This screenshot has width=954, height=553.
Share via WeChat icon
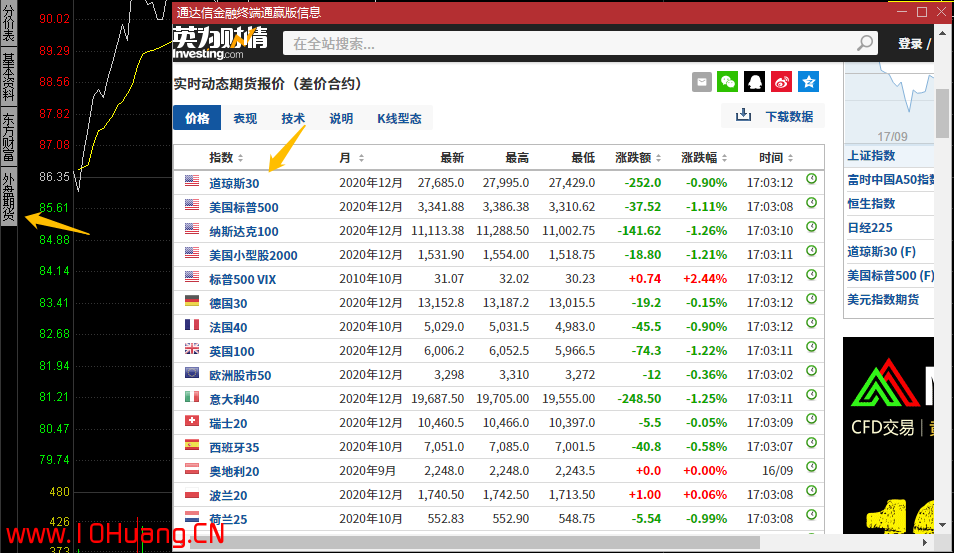[728, 82]
